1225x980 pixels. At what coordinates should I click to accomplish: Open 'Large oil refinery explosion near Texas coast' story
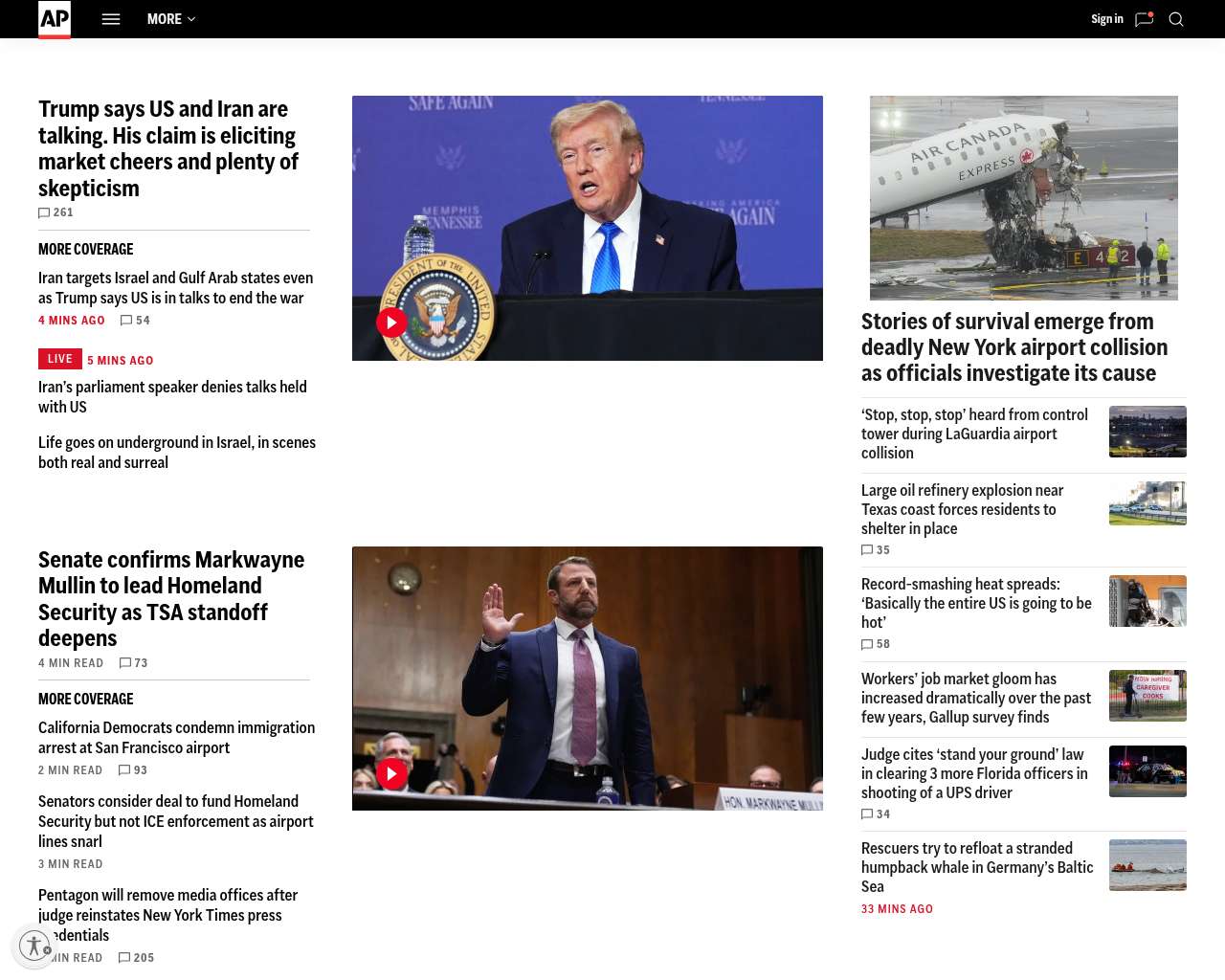(963, 509)
